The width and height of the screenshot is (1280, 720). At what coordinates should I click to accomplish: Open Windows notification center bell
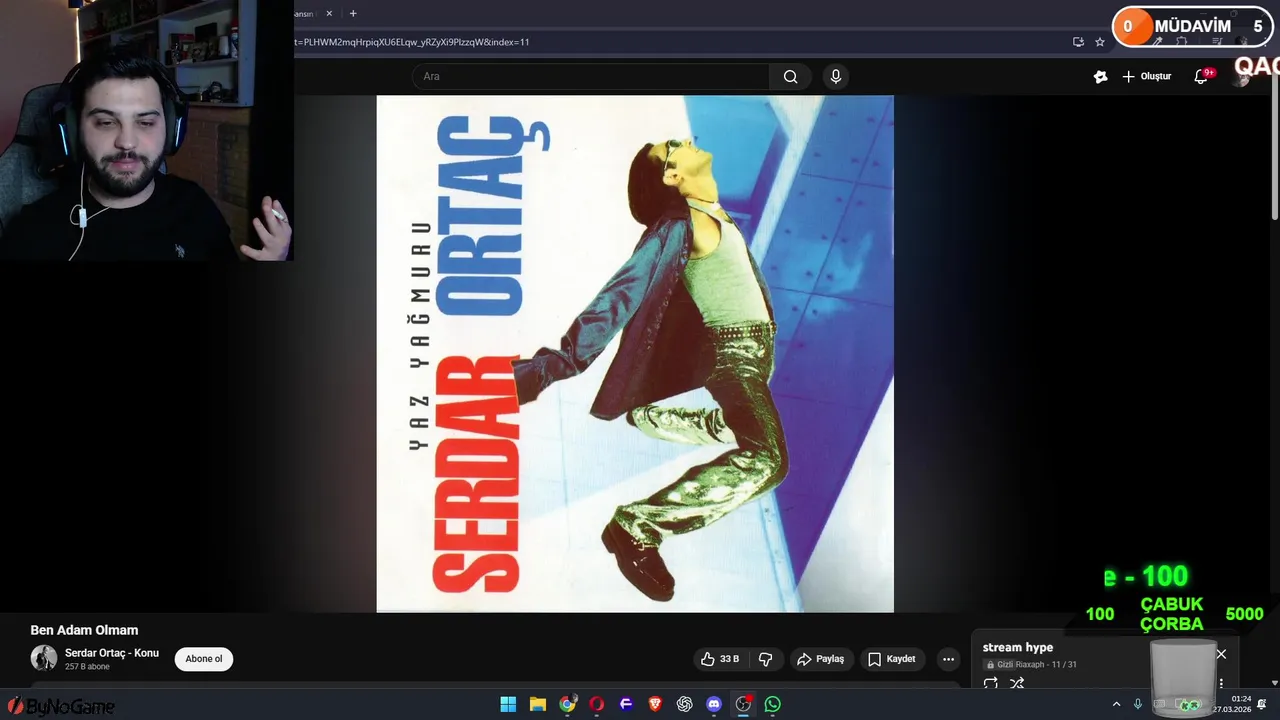[x=1262, y=704]
